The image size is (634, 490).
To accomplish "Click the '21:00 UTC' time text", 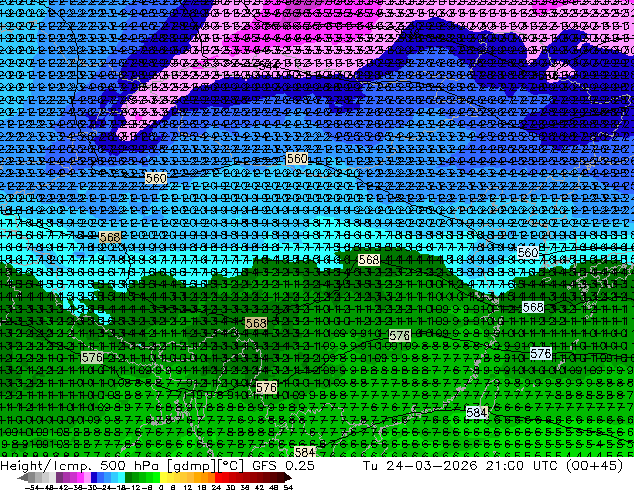I will [x=524, y=465].
